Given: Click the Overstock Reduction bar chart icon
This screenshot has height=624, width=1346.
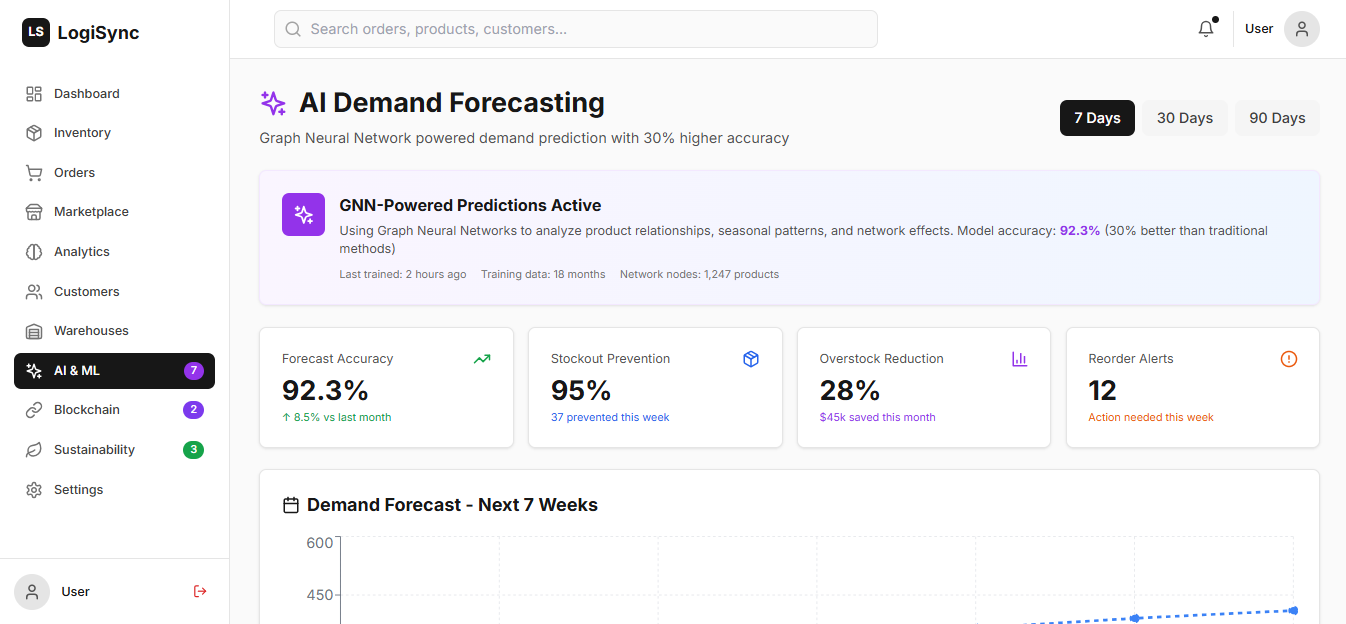Looking at the screenshot, I should point(1019,359).
